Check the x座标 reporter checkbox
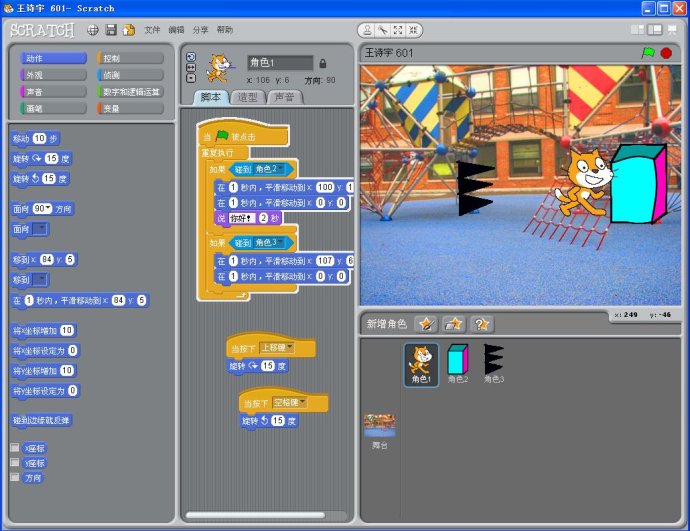 [15, 447]
